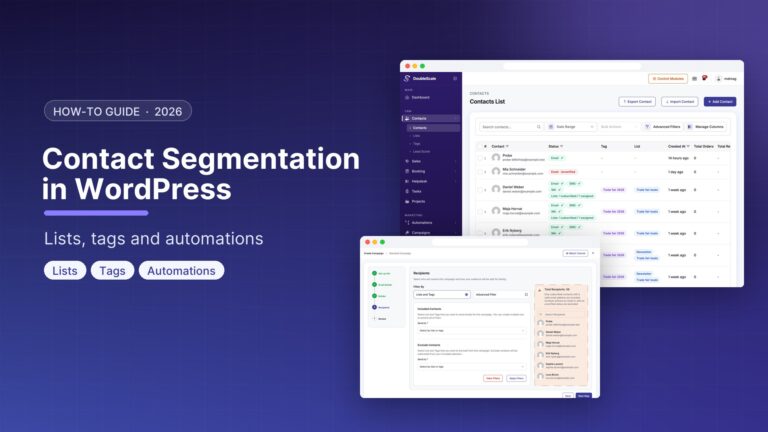Tick the checkbox for the Mia Schneider row
Screen dimensions: 768x432
click(x=480, y=171)
